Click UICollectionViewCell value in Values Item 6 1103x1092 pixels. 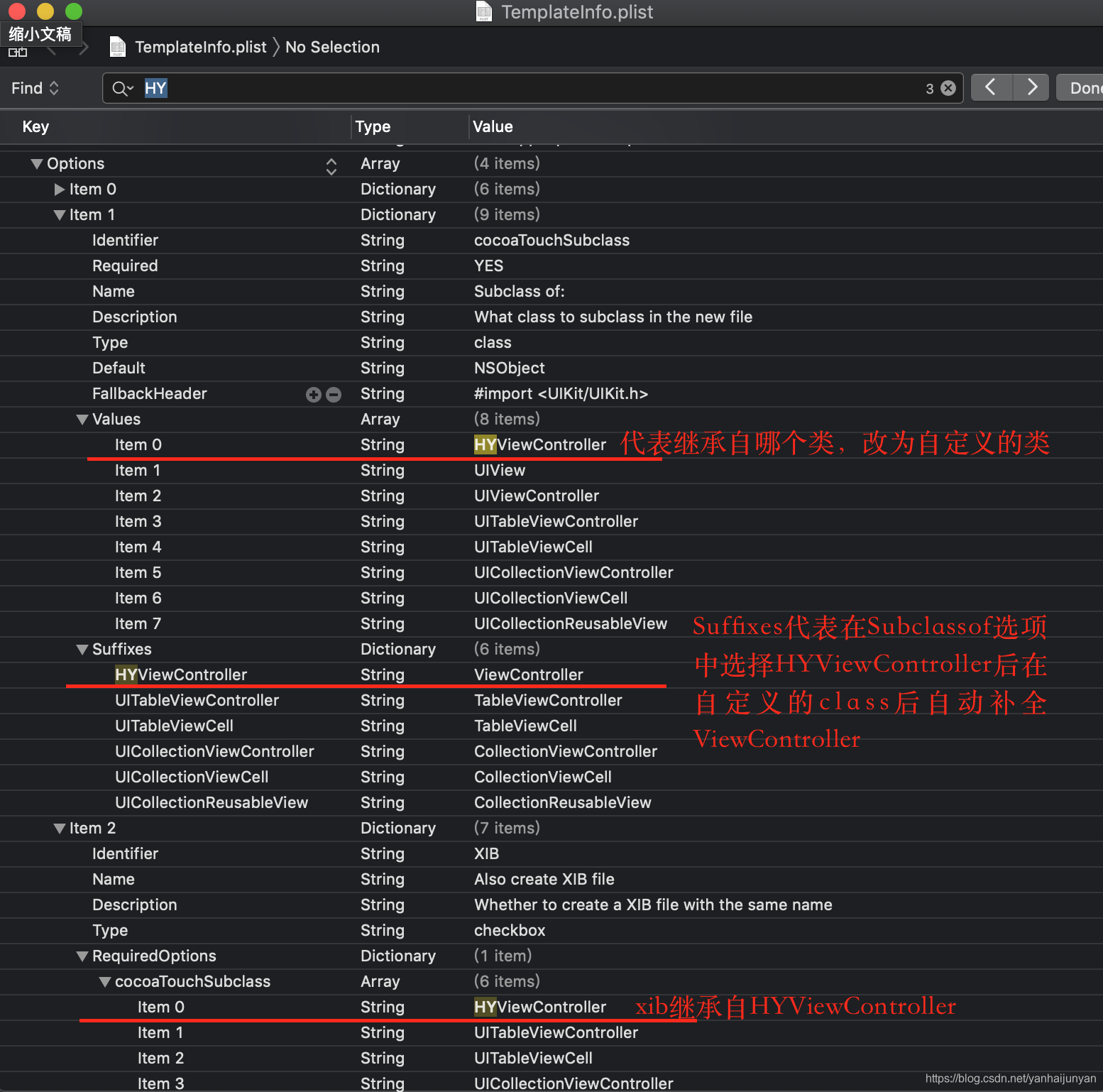[x=551, y=599]
